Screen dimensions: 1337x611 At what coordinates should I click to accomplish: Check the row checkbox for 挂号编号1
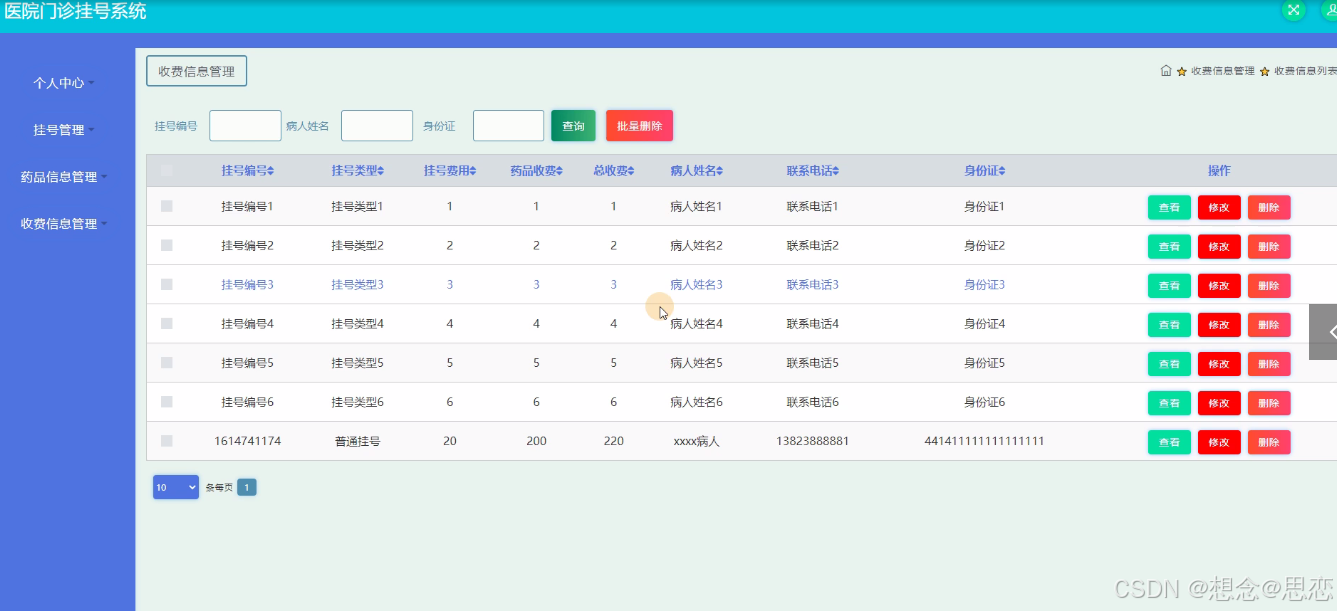[167, 206]
